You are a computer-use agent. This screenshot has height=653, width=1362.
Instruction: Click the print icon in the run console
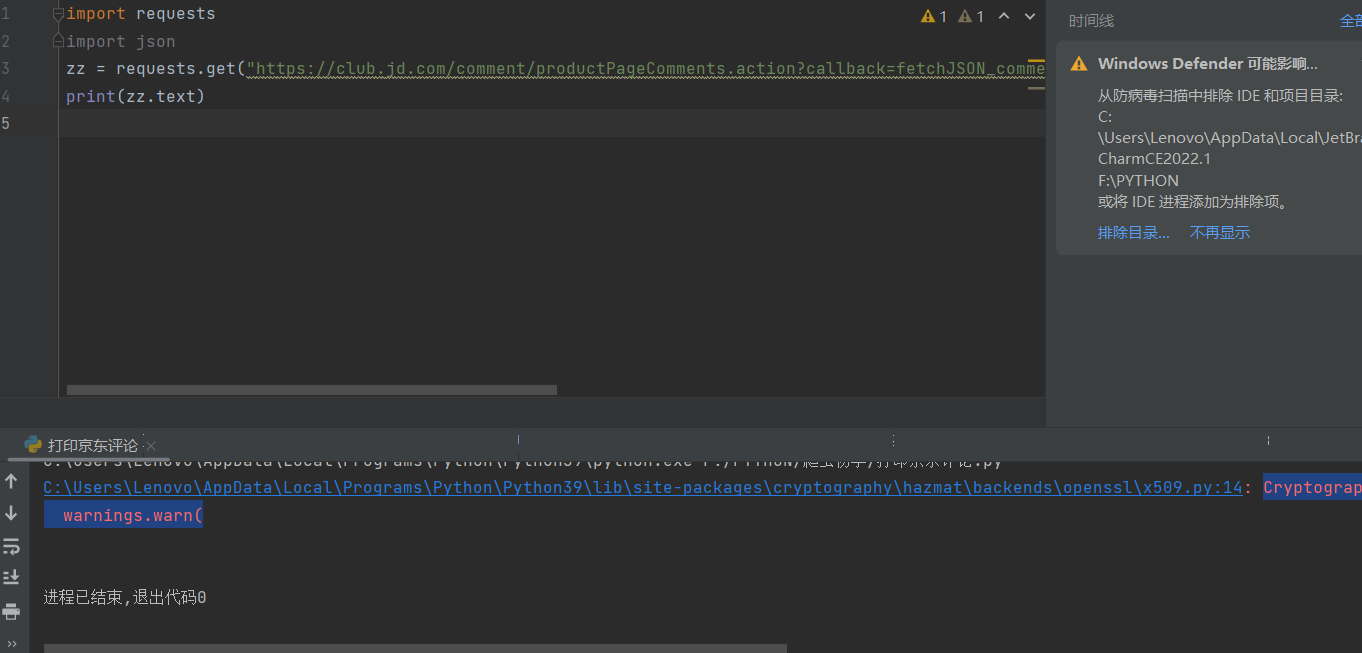click(x=12, y=611)
